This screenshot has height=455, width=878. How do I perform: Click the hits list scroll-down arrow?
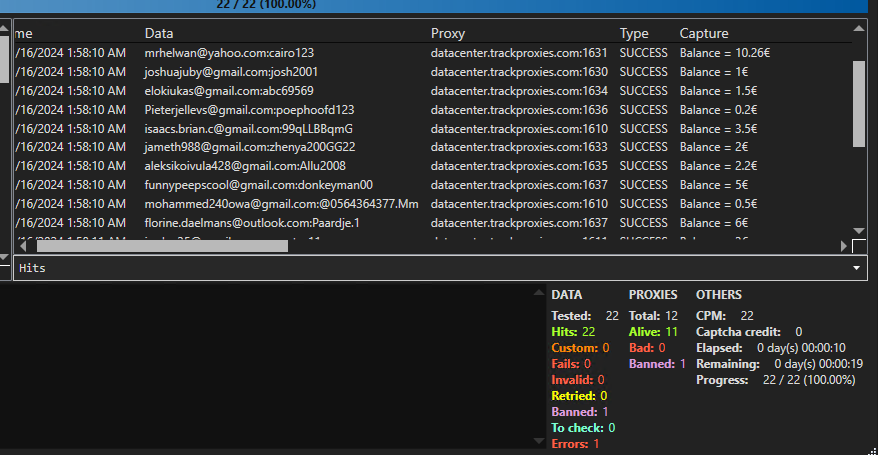click(x=859, y=231)
